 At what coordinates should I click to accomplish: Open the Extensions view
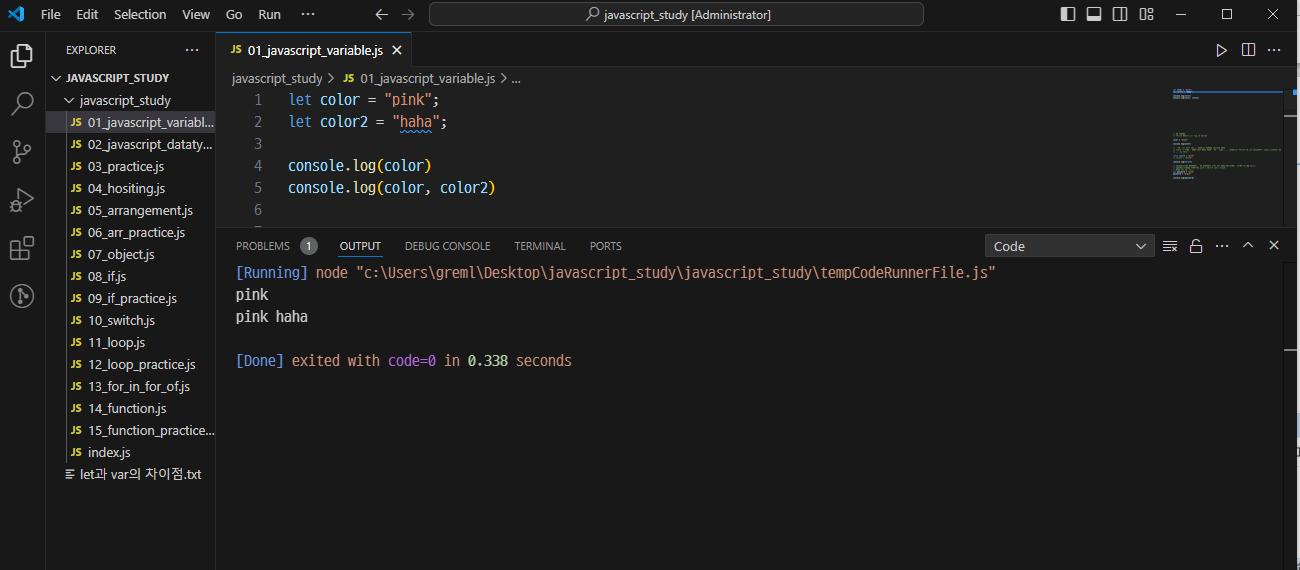click(x=21, y=248)
